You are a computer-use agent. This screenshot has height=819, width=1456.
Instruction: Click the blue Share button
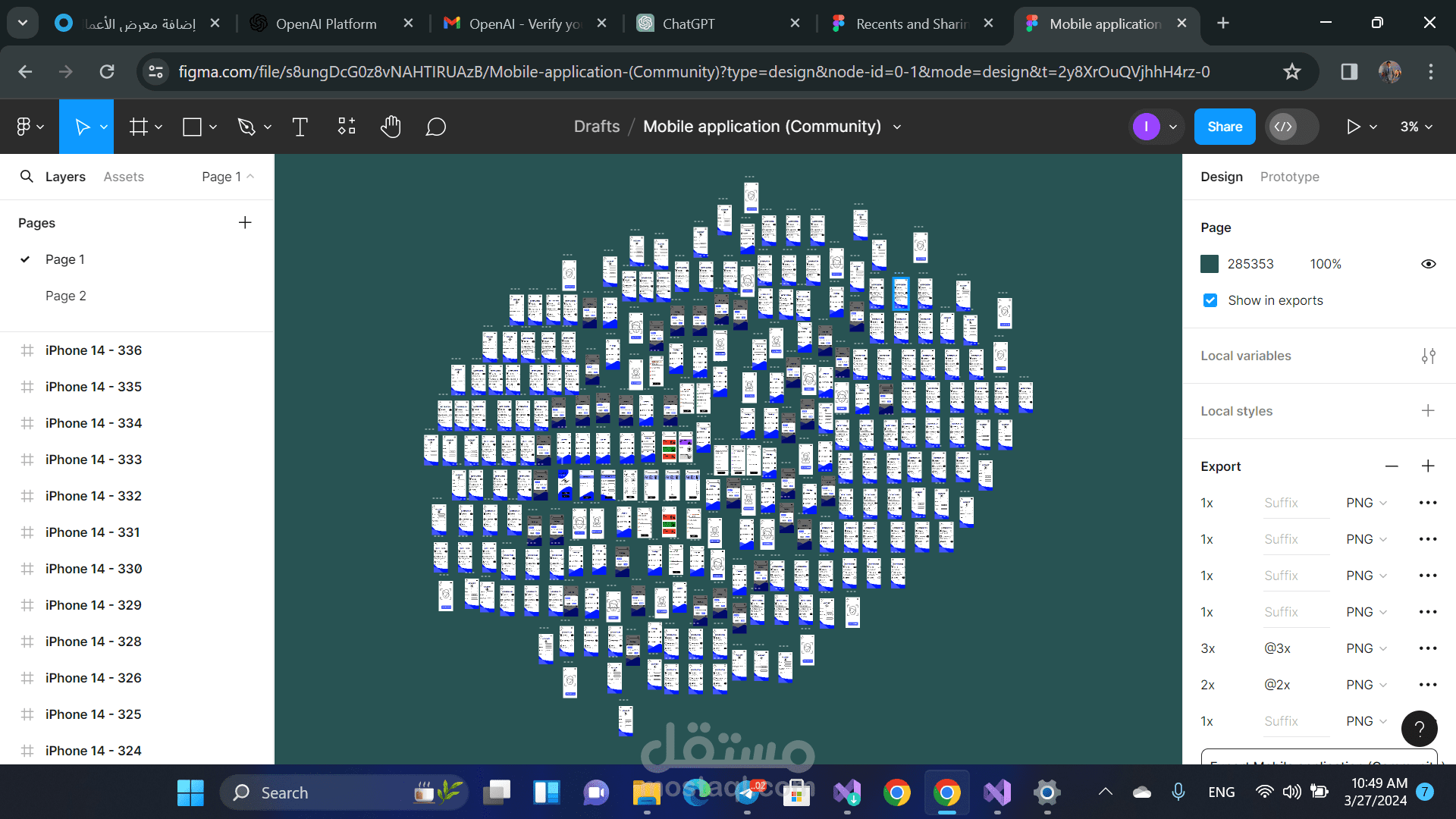[1224, 127]
